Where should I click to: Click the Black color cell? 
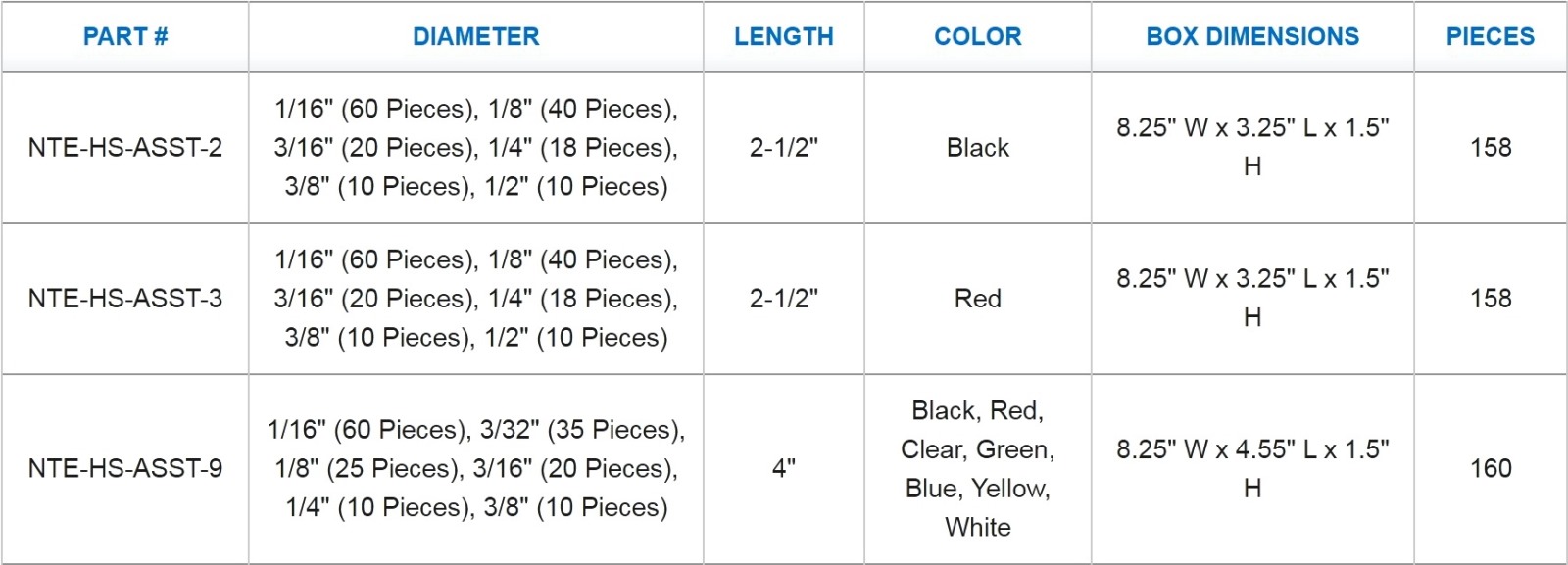[x=977, y=148]
